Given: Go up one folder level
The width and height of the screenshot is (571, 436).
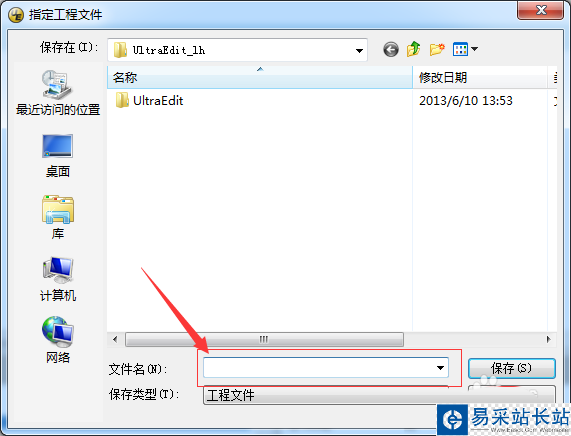Looking at the screenshot, I should click(413, 49).
